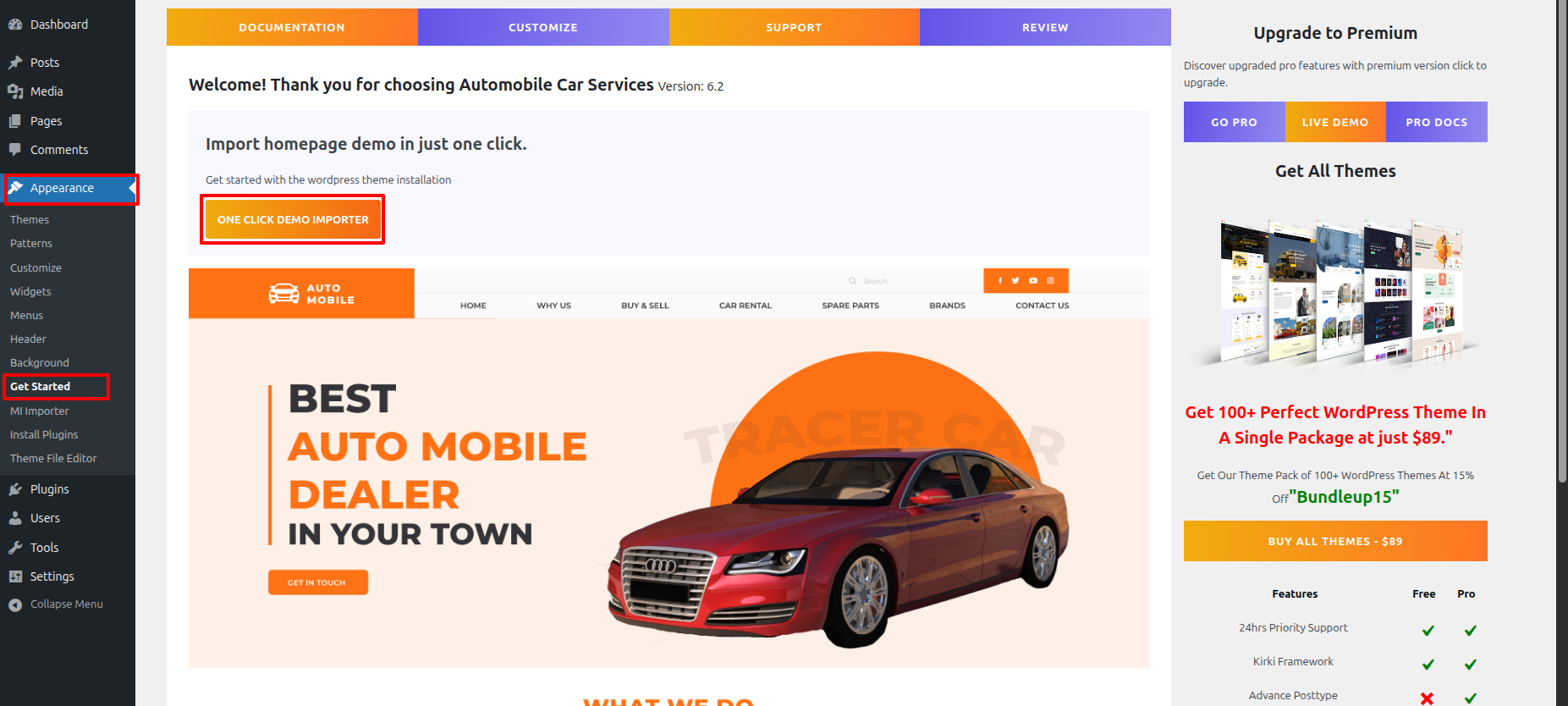Switch to the Documentation tab
This screenshot has width=1568, height=706.
[292, 27]
